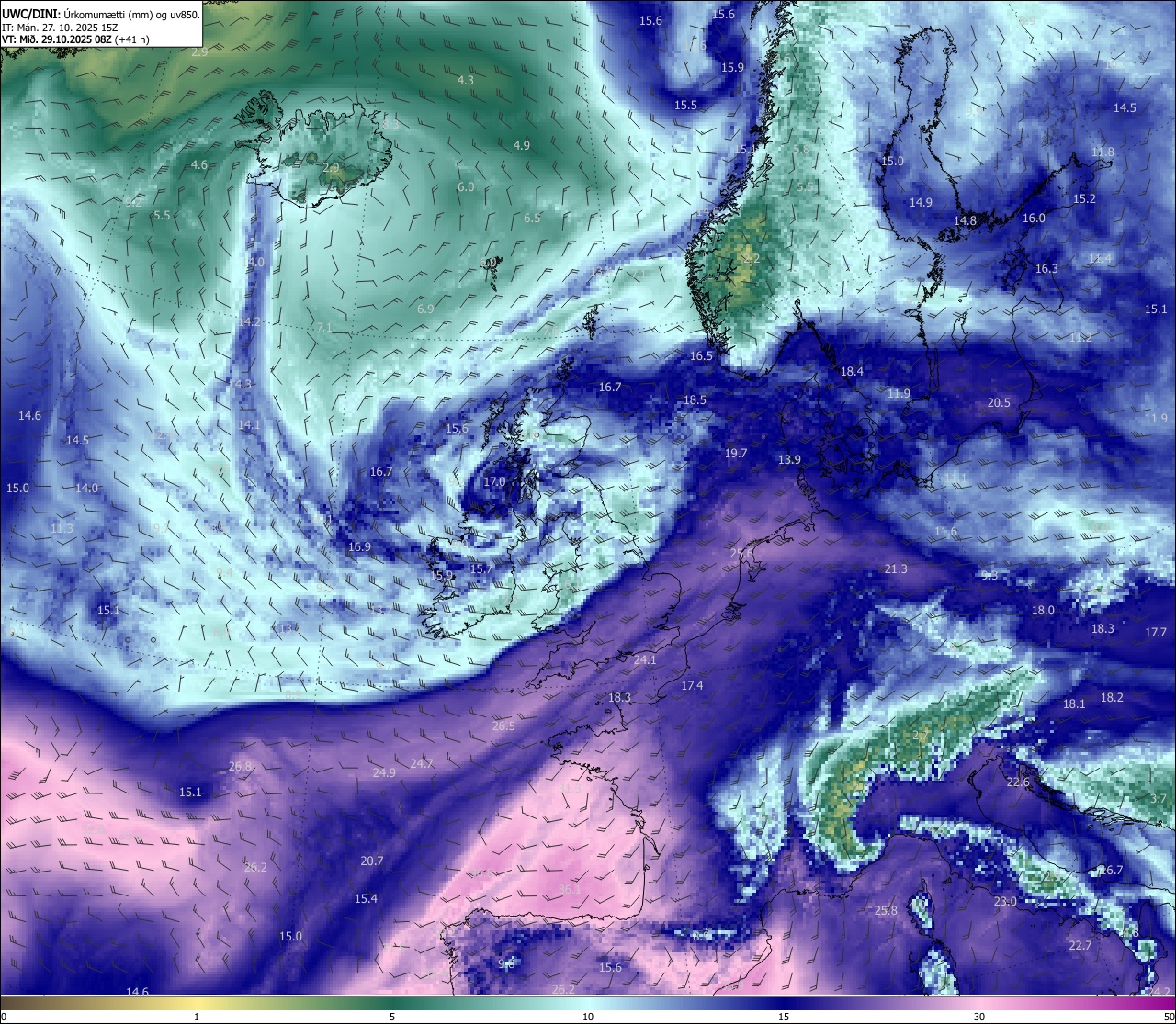Click the 6.5 map value
Viewport: 1176px width, 1024px height.
(x=532, y=218)
